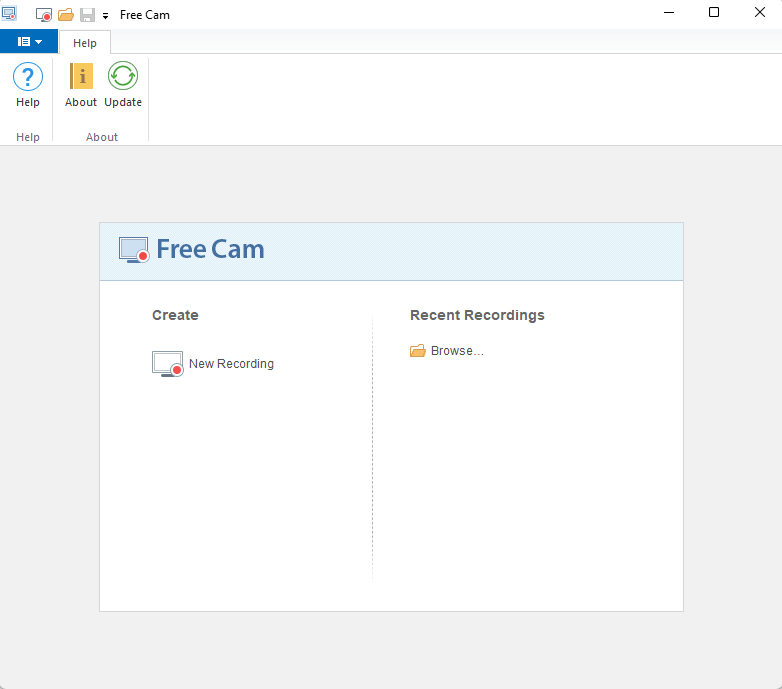Browse for recent recordings
This screenshot has width=782, height=689.
point(447,351)
